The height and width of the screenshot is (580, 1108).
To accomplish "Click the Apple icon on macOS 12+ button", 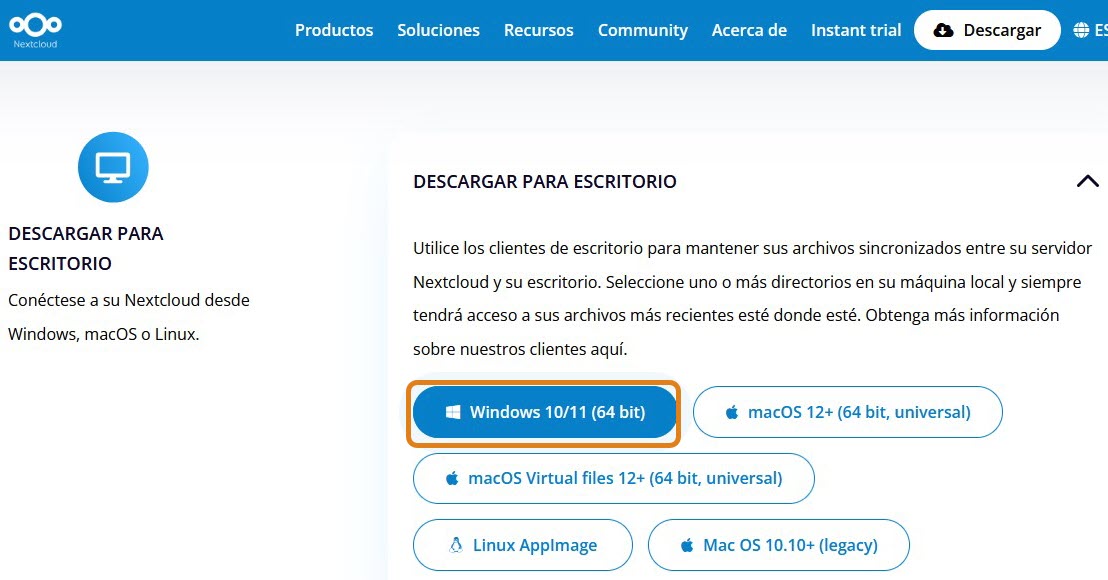I will click(732, 412).
